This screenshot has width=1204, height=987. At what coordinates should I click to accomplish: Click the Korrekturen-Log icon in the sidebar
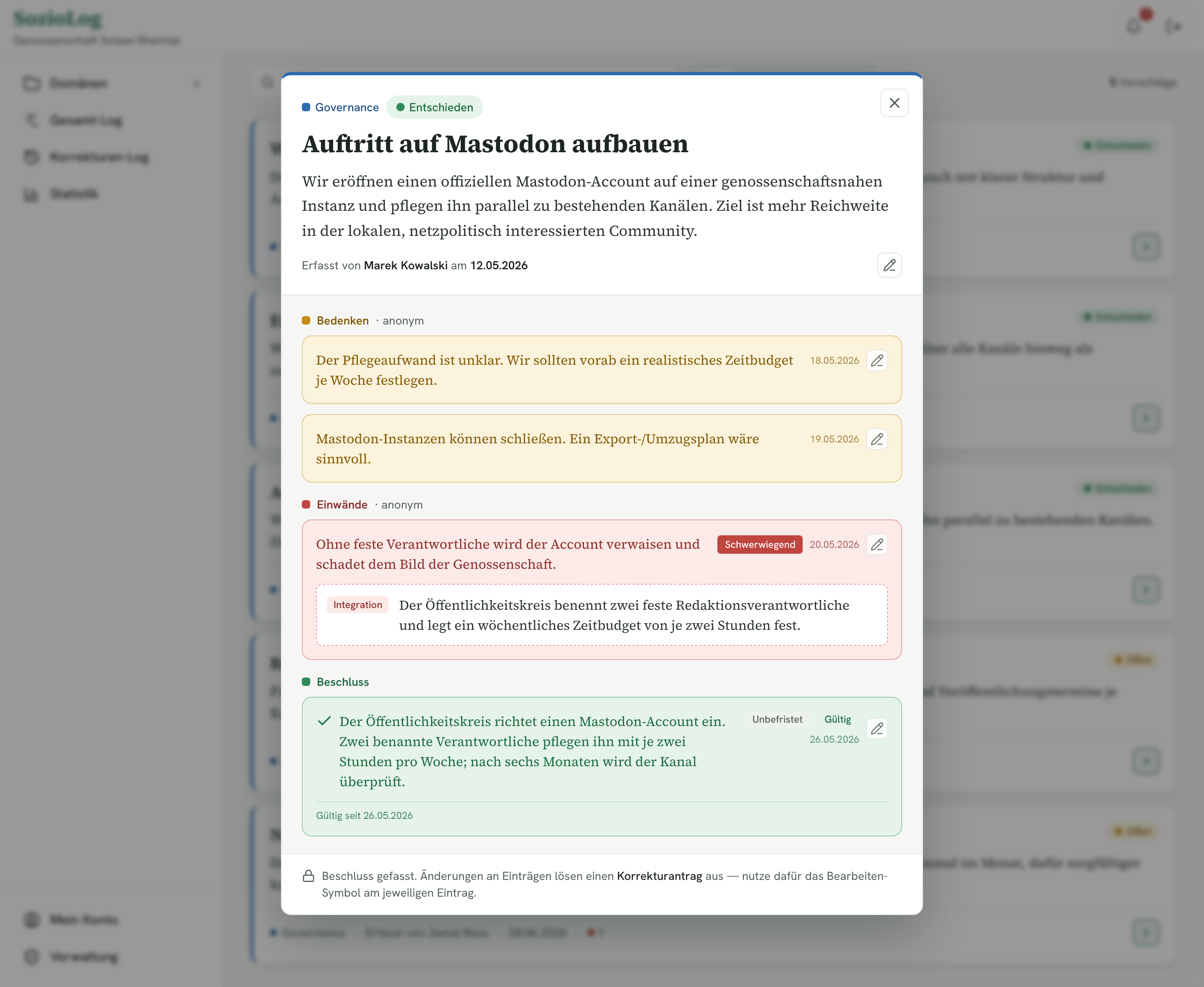(32, 157)
